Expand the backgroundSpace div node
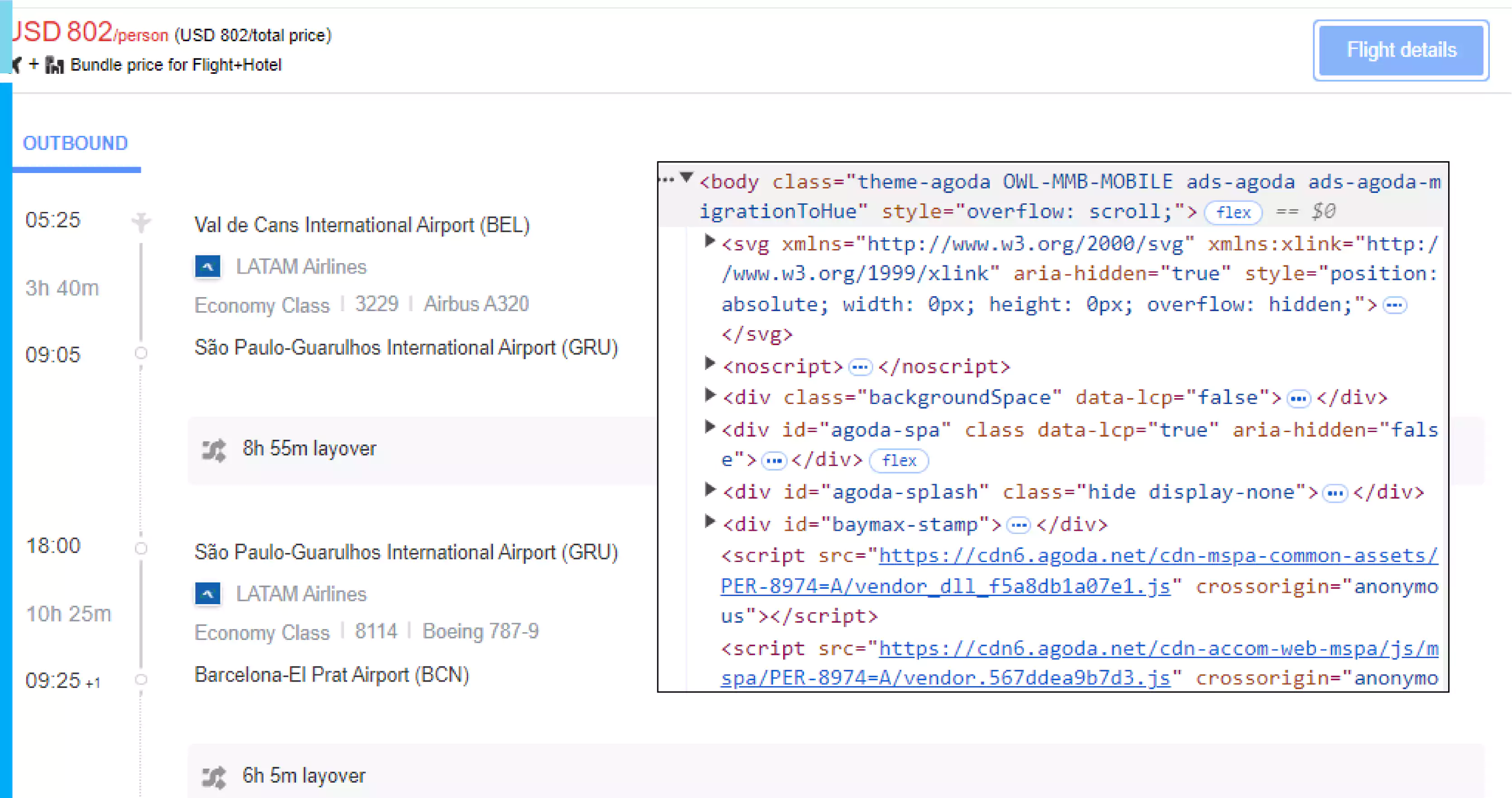The height and width of the screenshot is (798, 1512). (710, 395)
